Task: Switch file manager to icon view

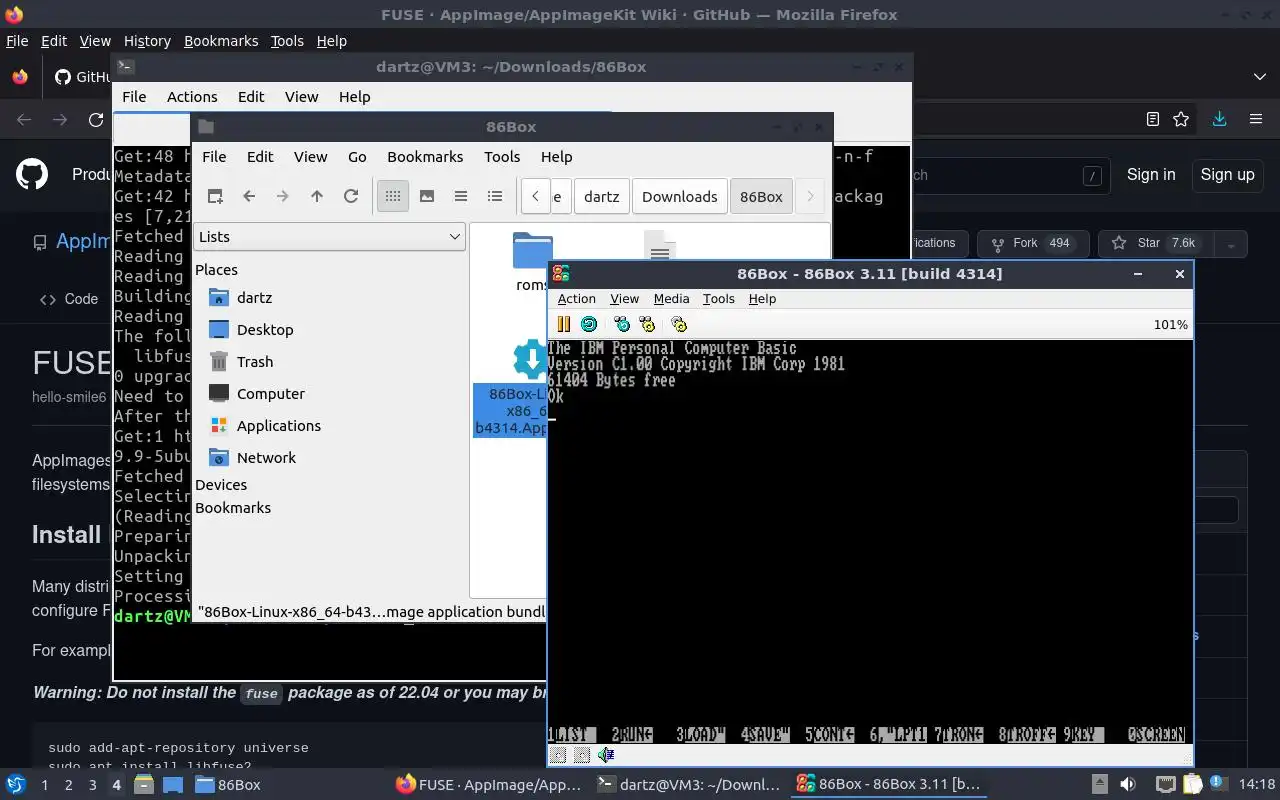Action: tap(393, 196)
